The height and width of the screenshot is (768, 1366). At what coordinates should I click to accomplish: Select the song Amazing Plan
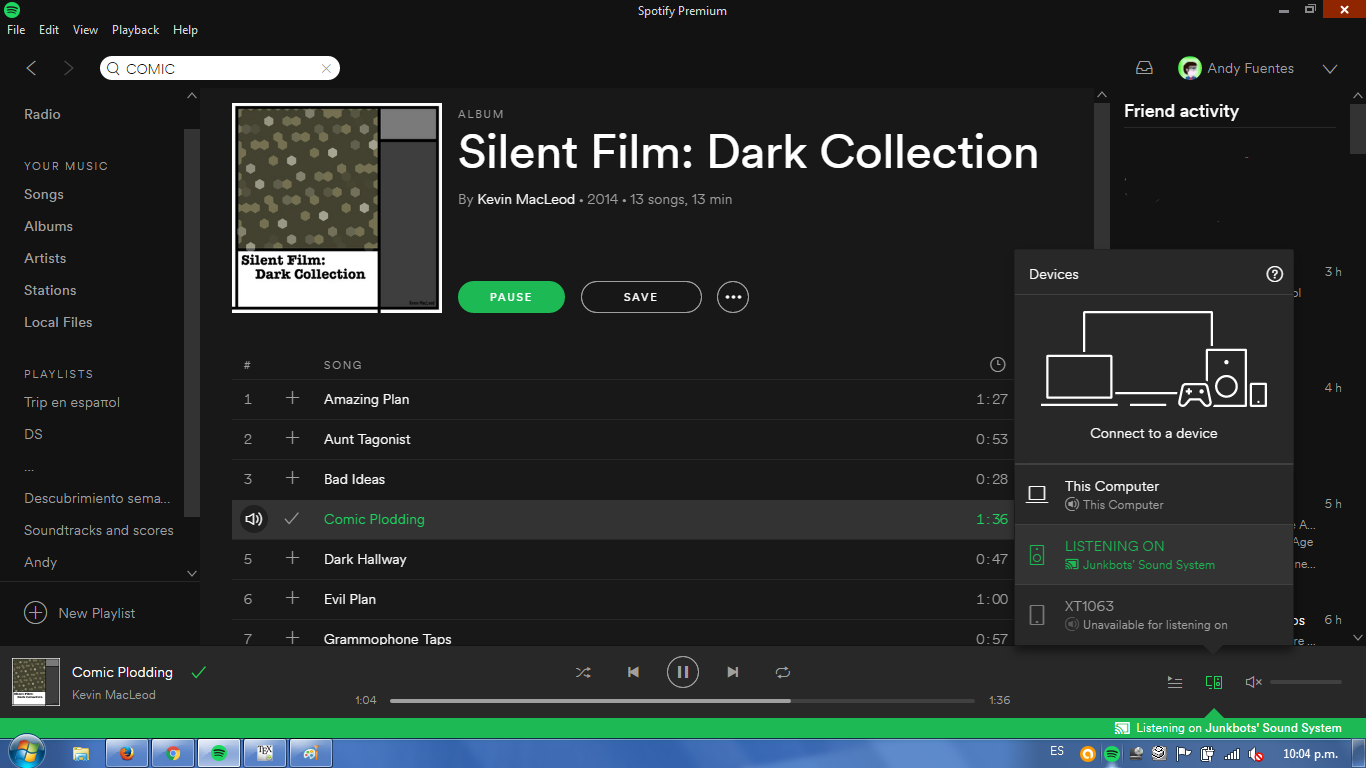coord(366,399)
